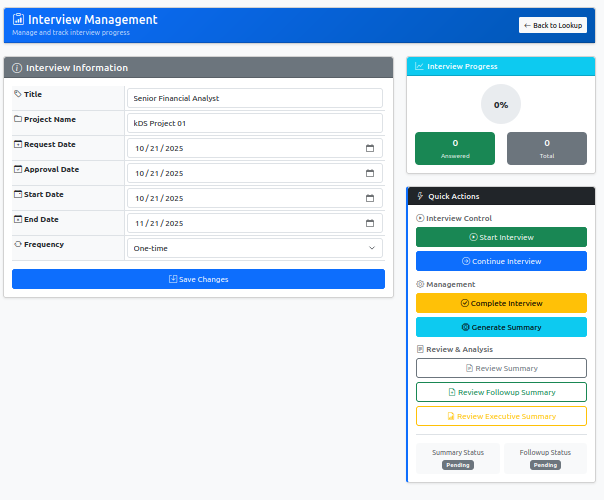604x500 pixels.
Task: Open calendar picker for Start Date
Action: (369, 198)
